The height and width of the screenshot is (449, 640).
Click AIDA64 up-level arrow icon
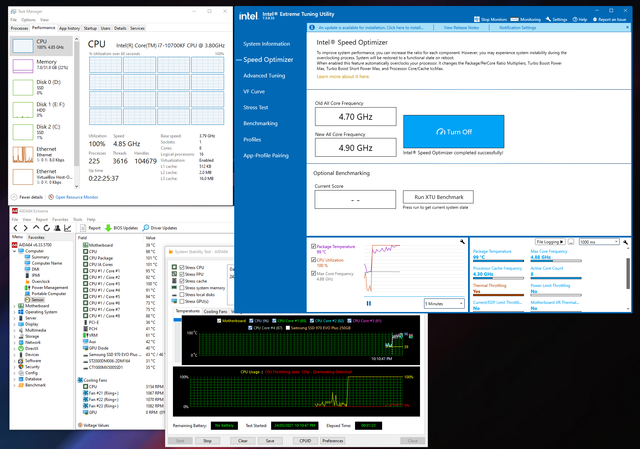(36, 227)
